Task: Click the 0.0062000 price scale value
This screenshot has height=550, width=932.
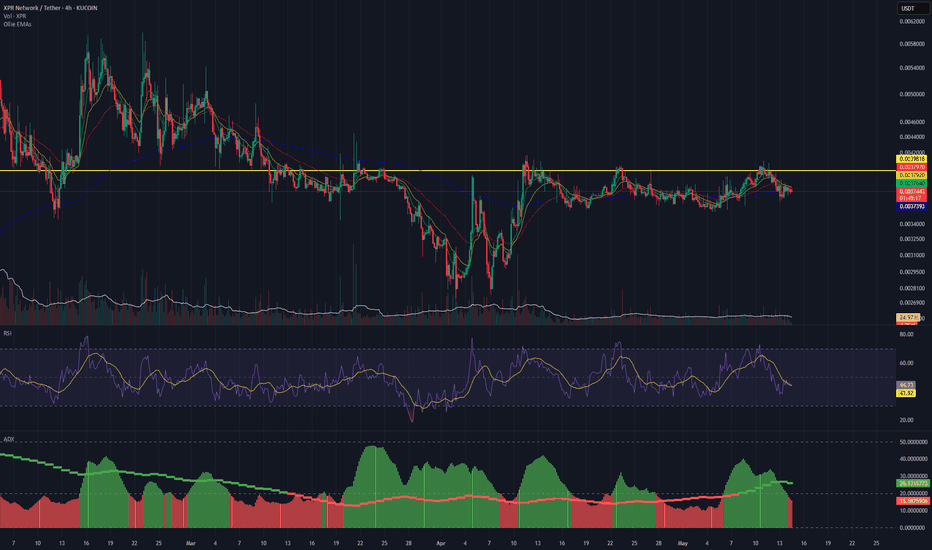Action: click(912, 21)
